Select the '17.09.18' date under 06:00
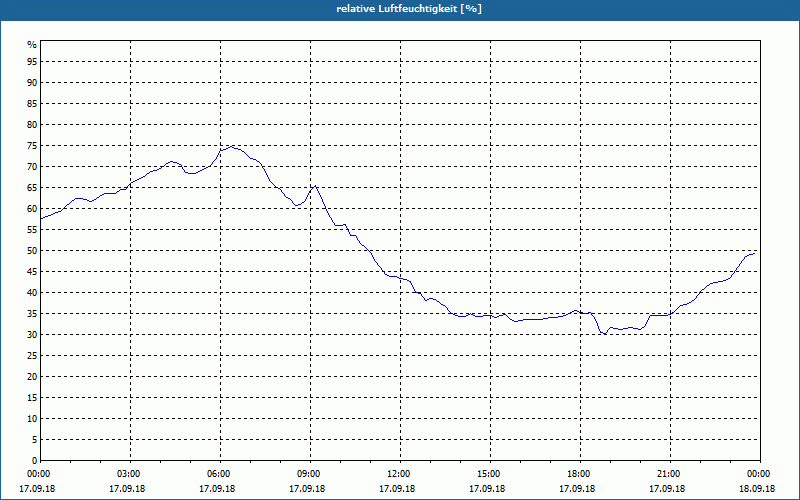Image resolution: width=800 pixels, height=500 pixels. point(217,489)
